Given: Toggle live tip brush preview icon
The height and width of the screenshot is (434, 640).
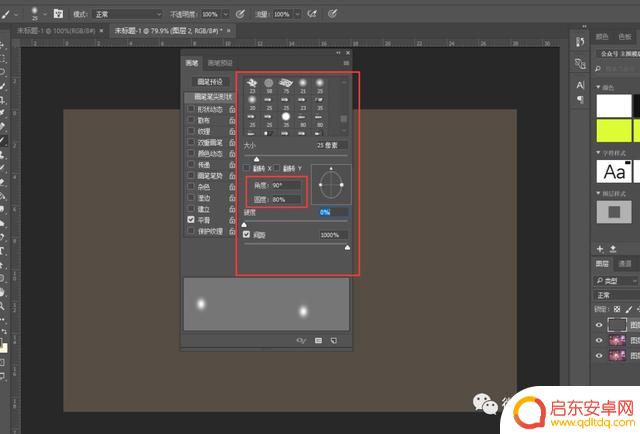Looking at the screenshot, I should click(x=301, y=341).
